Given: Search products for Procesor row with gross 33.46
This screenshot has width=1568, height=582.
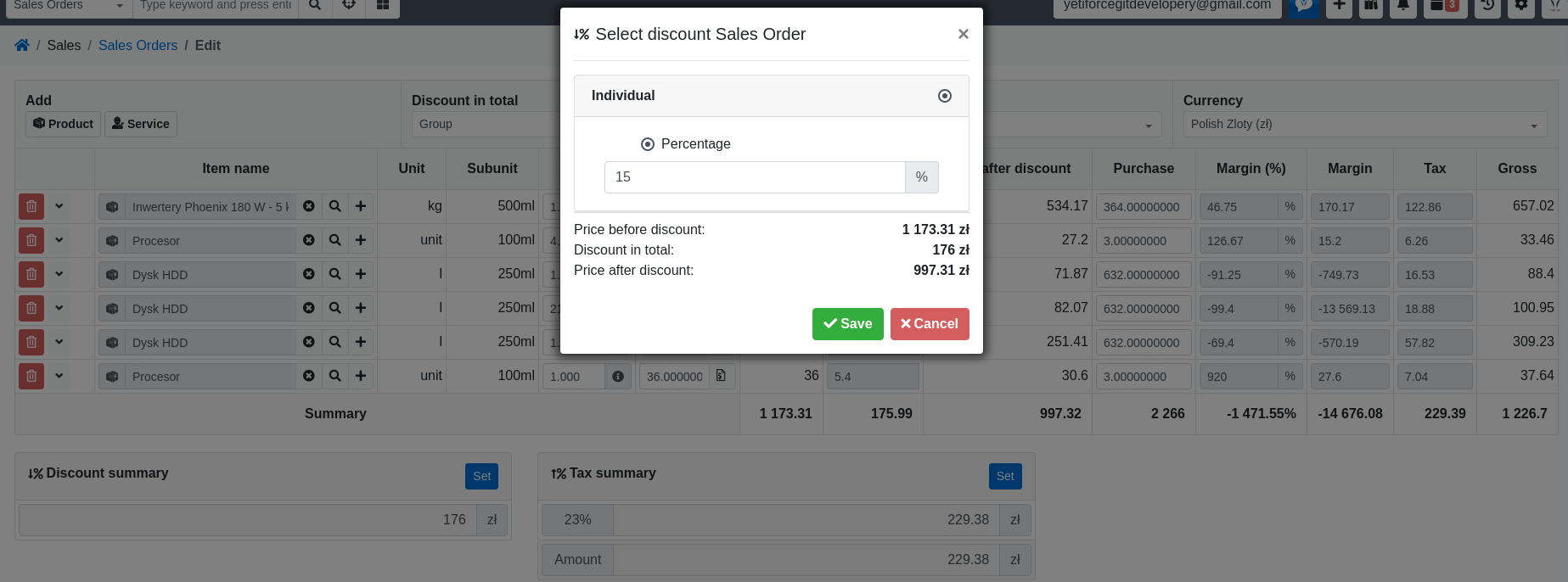Looking at the screenshot, I should pyautogui.click(x=335, y=240).
